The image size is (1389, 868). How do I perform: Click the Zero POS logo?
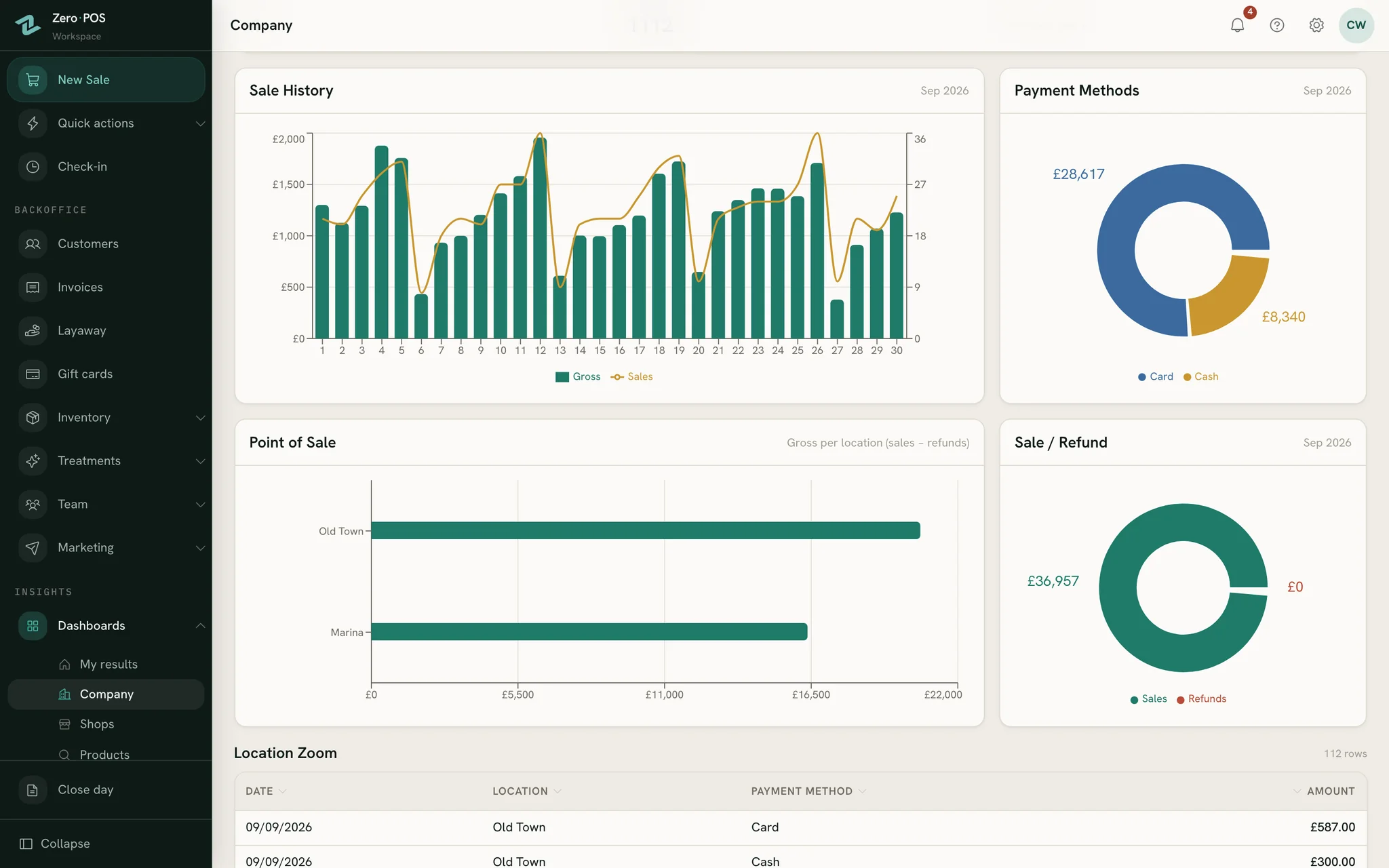pyautogui.click(x=28, y=25)
